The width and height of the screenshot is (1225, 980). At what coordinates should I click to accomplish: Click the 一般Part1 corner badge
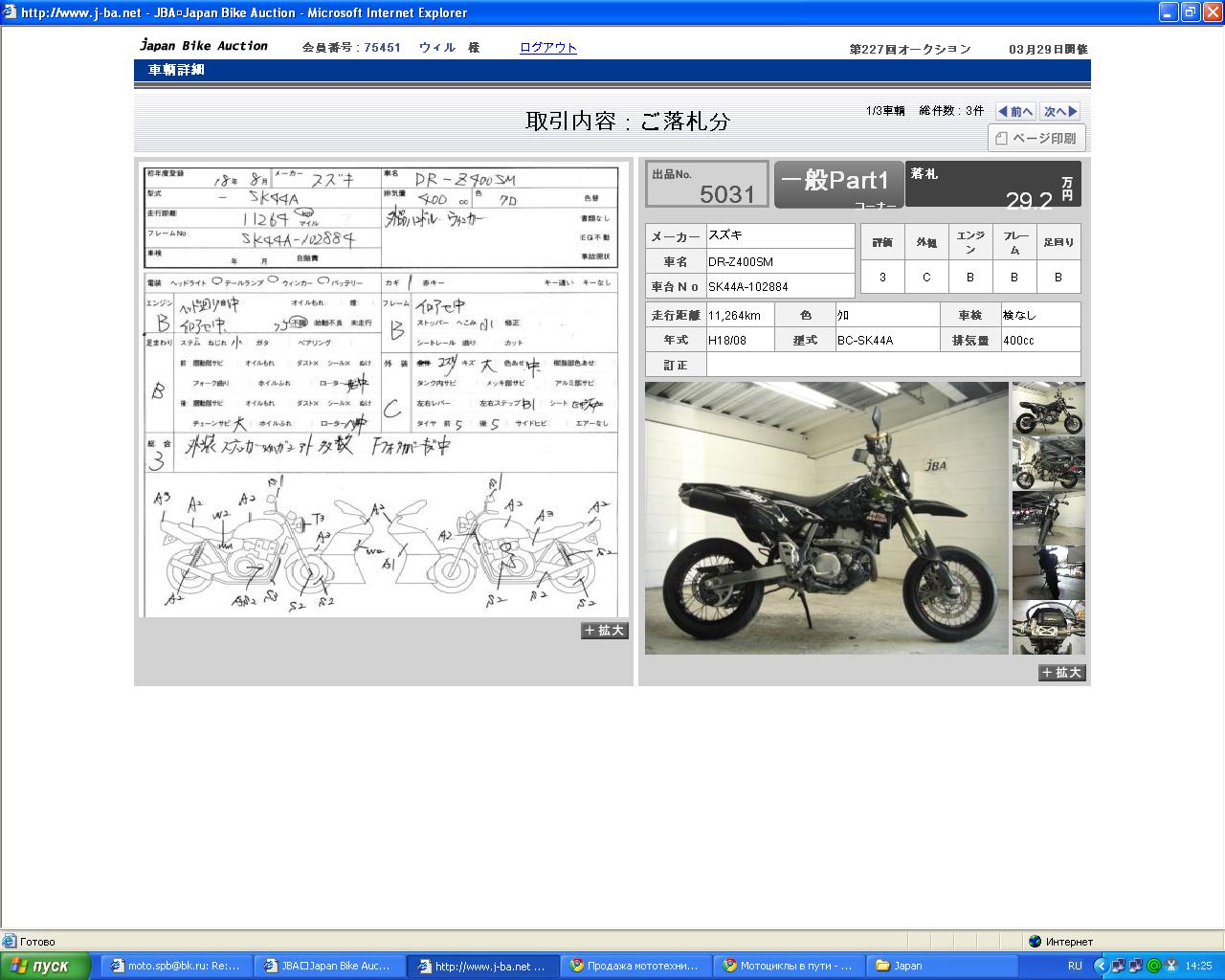(x=838, y=184)
